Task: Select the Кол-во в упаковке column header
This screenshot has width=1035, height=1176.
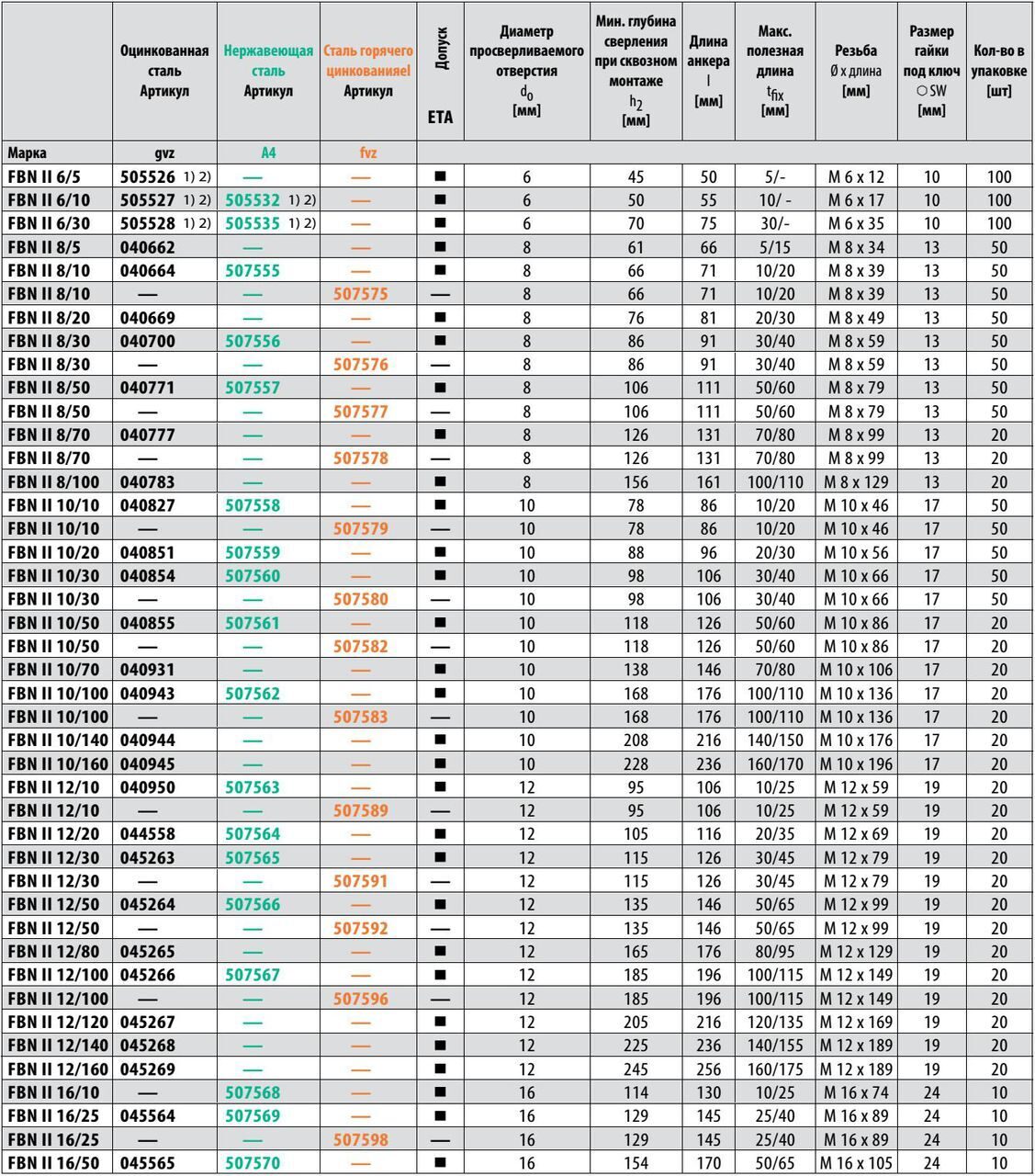Action: 999,71
